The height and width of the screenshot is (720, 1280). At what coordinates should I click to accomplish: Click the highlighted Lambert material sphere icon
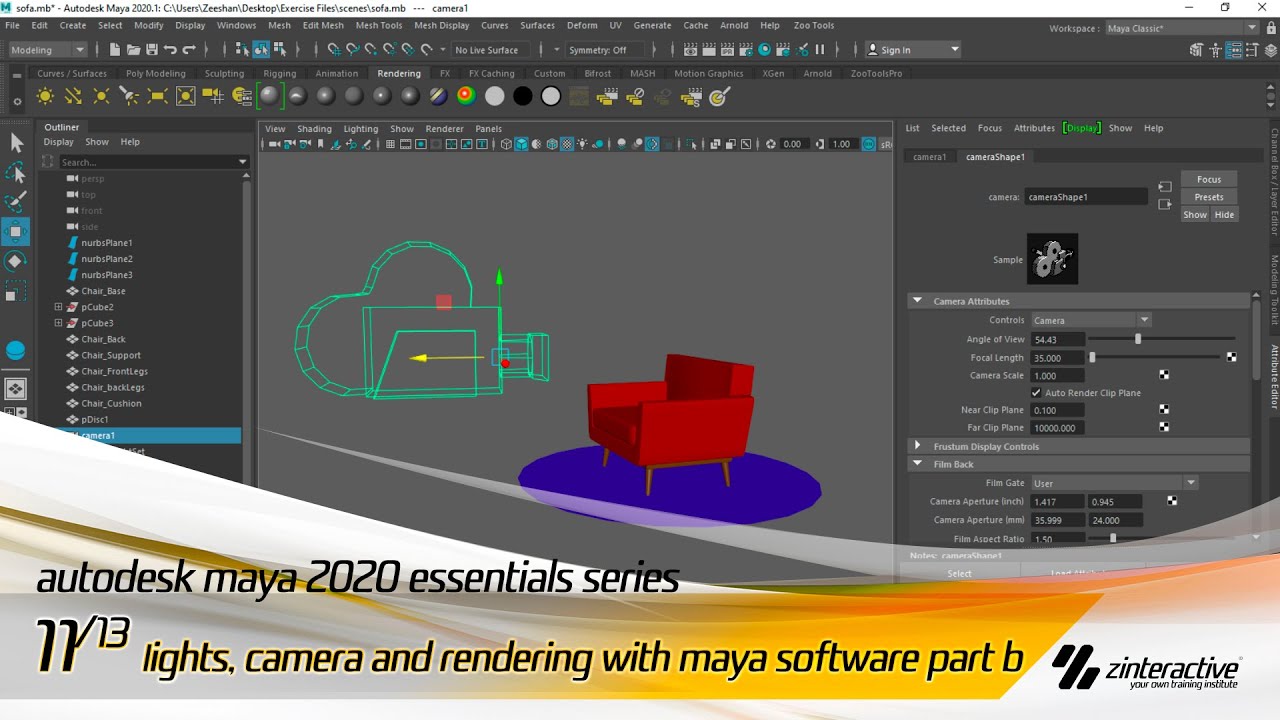point(270,96)
